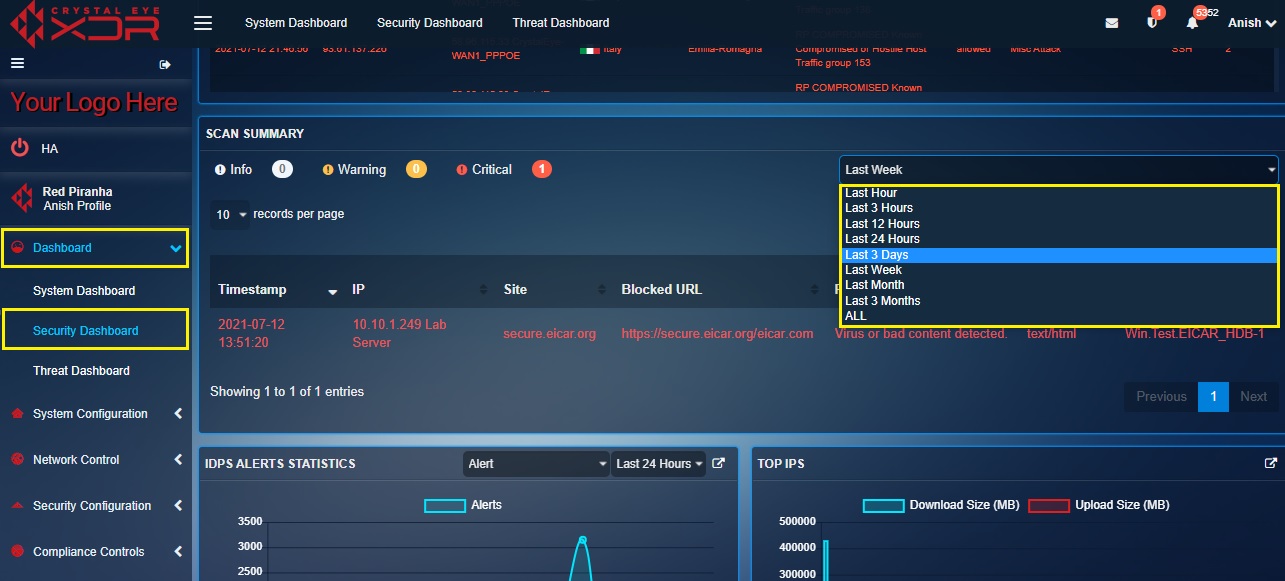Viewport: 1285px width, 581px height.
Task: Click the Critical exclamation icon in Scan Summary
Action: tap(462, 170)
